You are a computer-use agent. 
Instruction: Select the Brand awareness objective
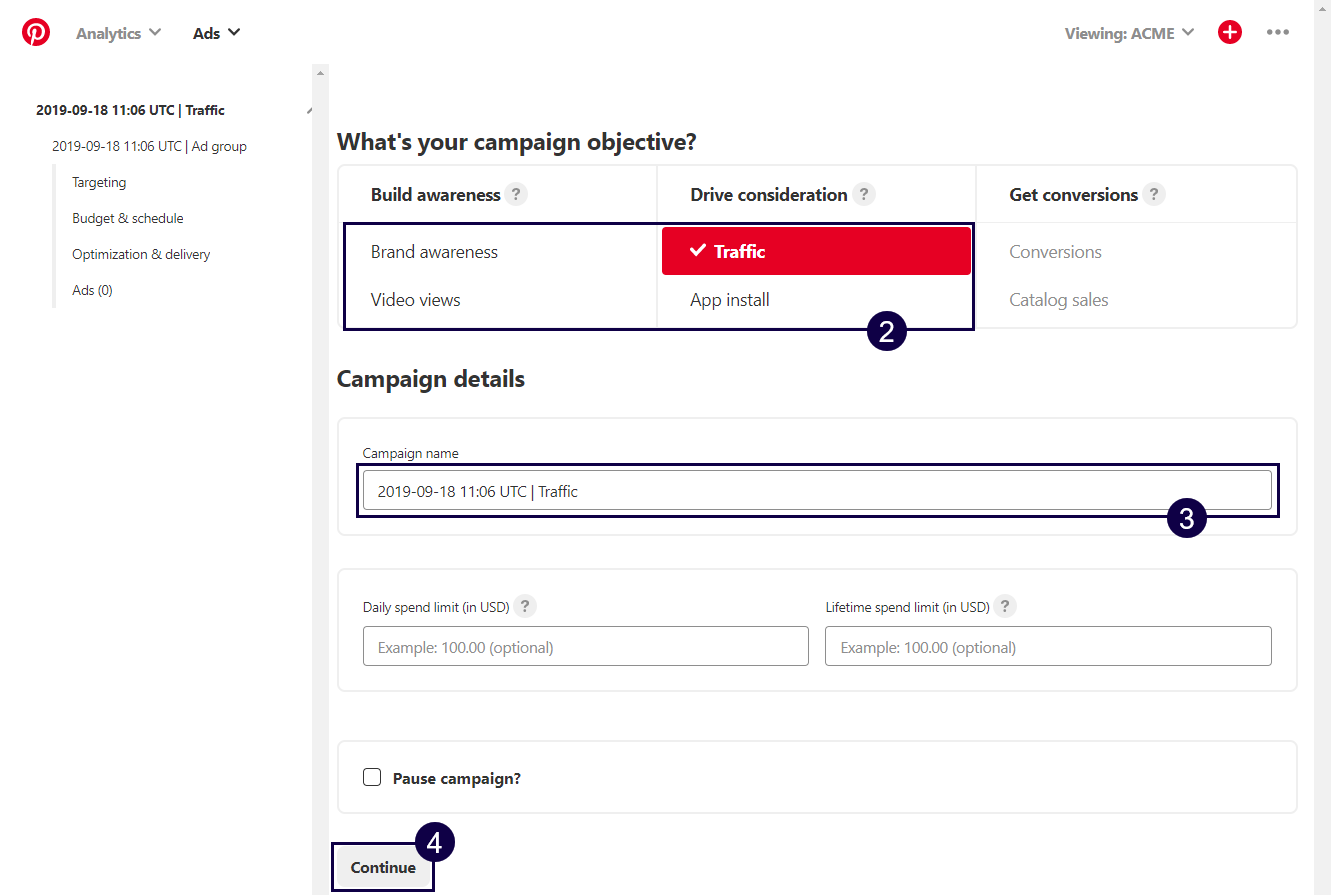(x=434, y=252)
